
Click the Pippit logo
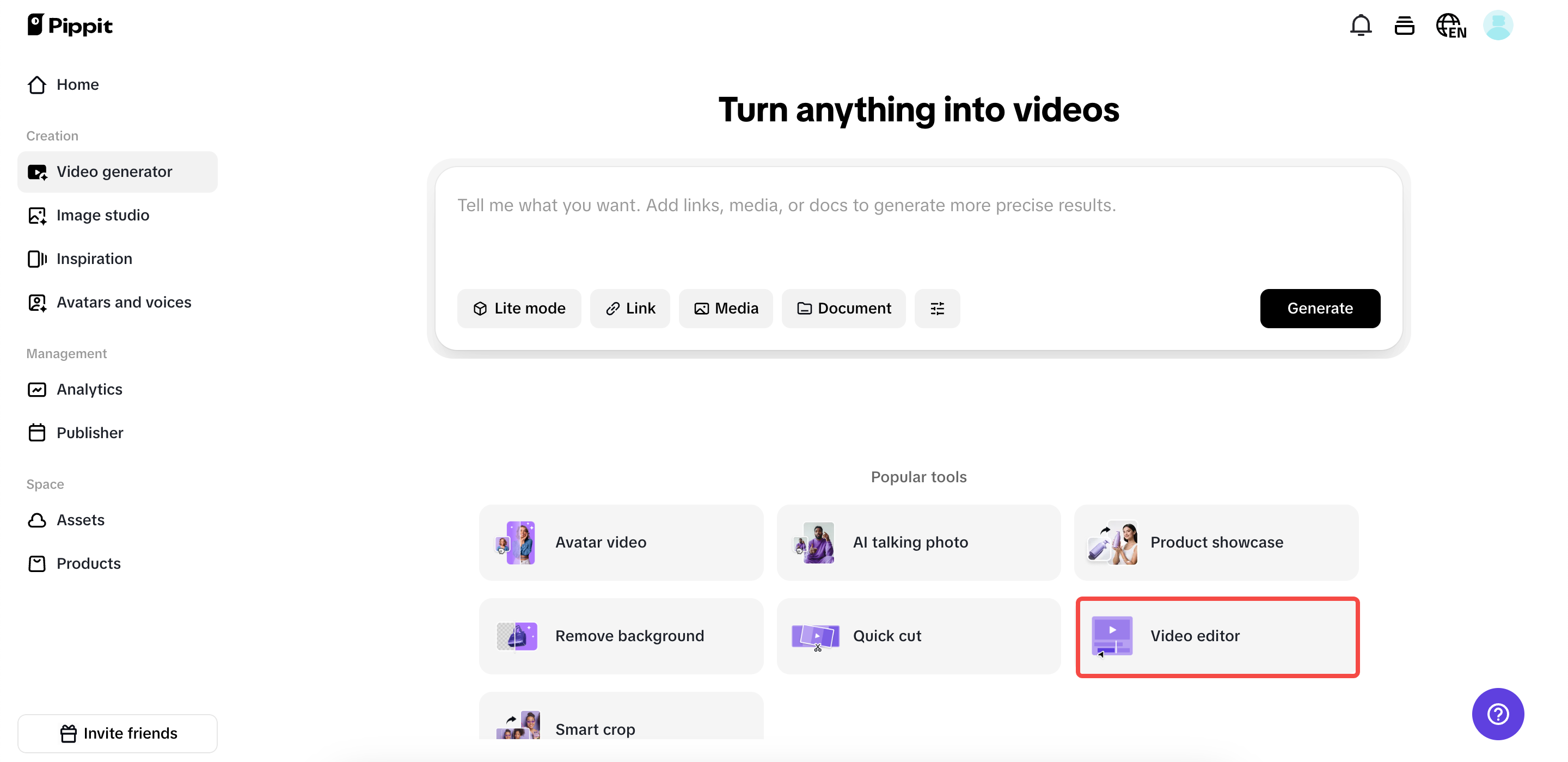click(x=70, y=26)
